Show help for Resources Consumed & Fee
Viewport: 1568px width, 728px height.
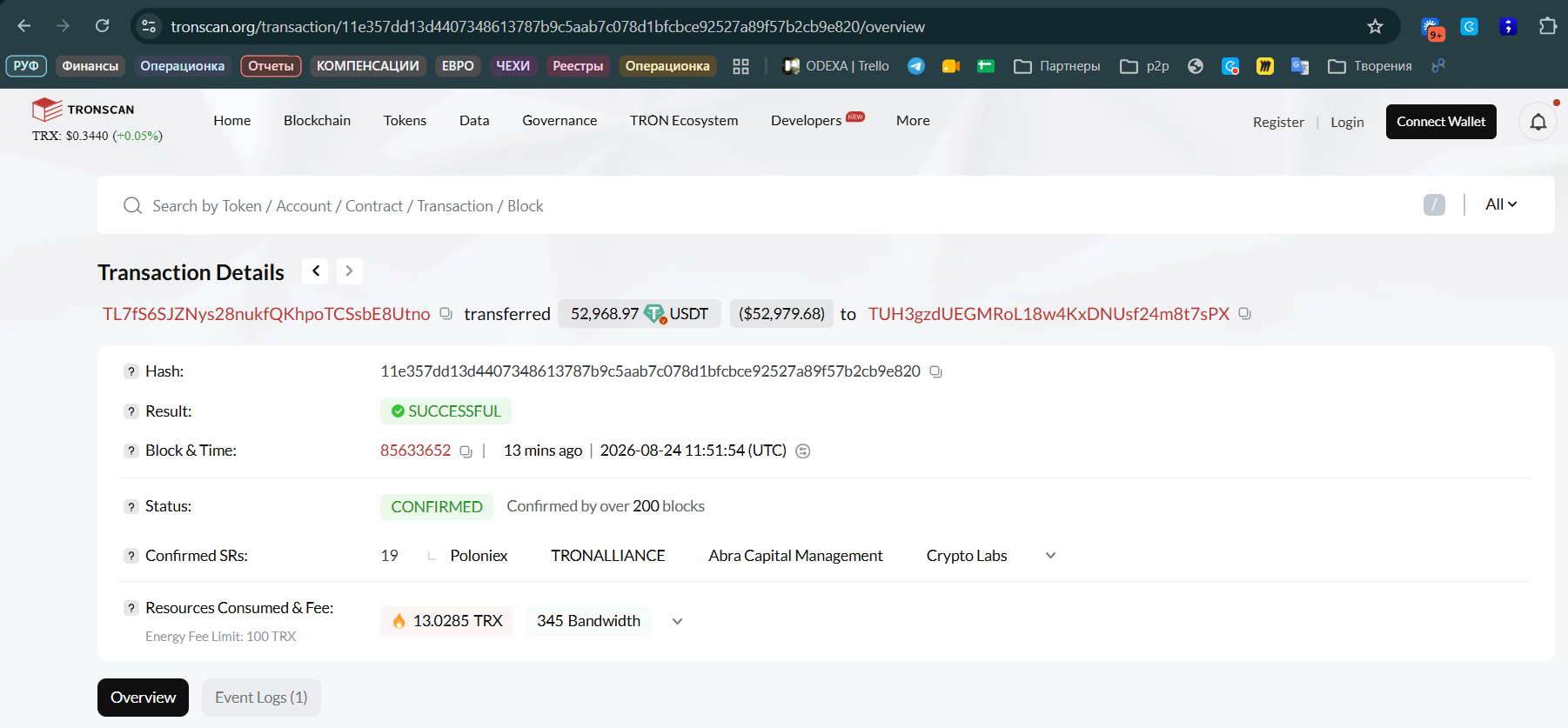131,608
